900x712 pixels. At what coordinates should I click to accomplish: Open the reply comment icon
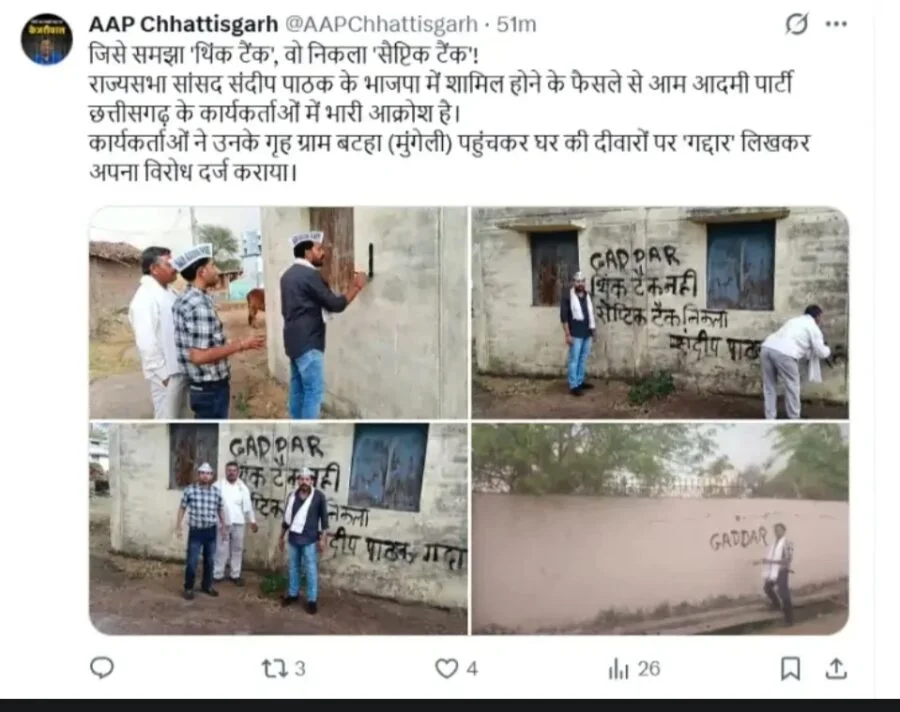pyautogui.click(x=102, y=668)
